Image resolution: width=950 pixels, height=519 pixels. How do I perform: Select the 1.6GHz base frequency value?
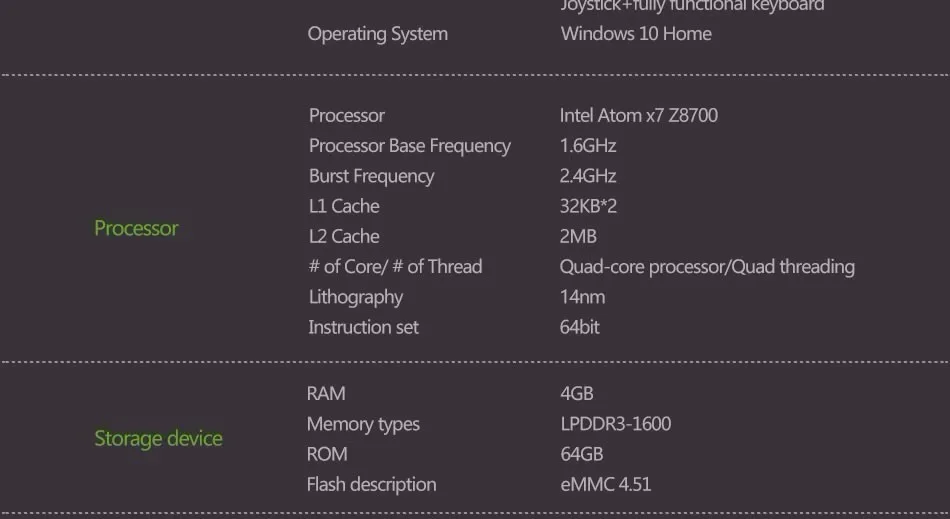point(588,145)
